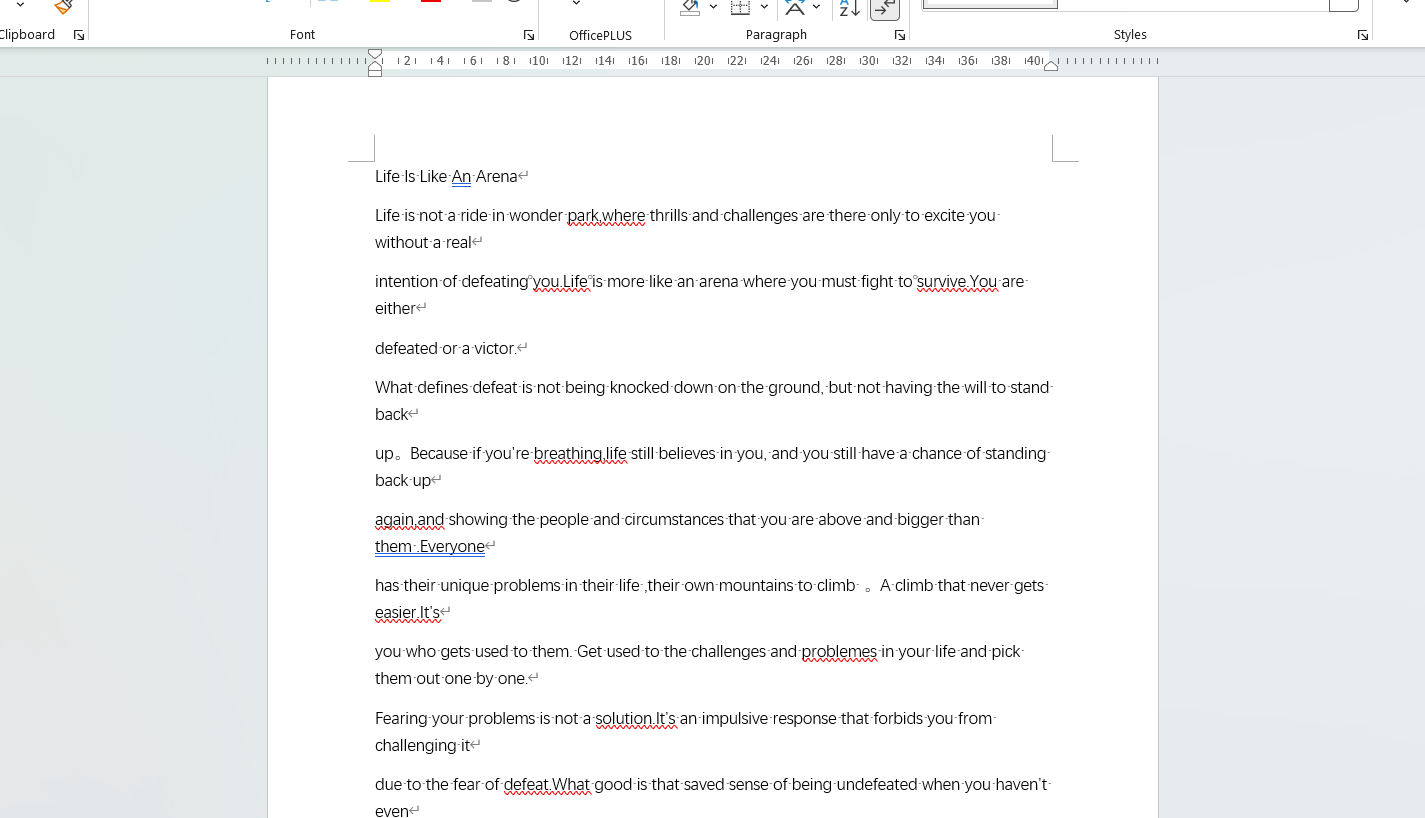Expand the OfficePLUS group dropdown arrow
This screenshot has width=1425, height=818.
coord(576,4)
